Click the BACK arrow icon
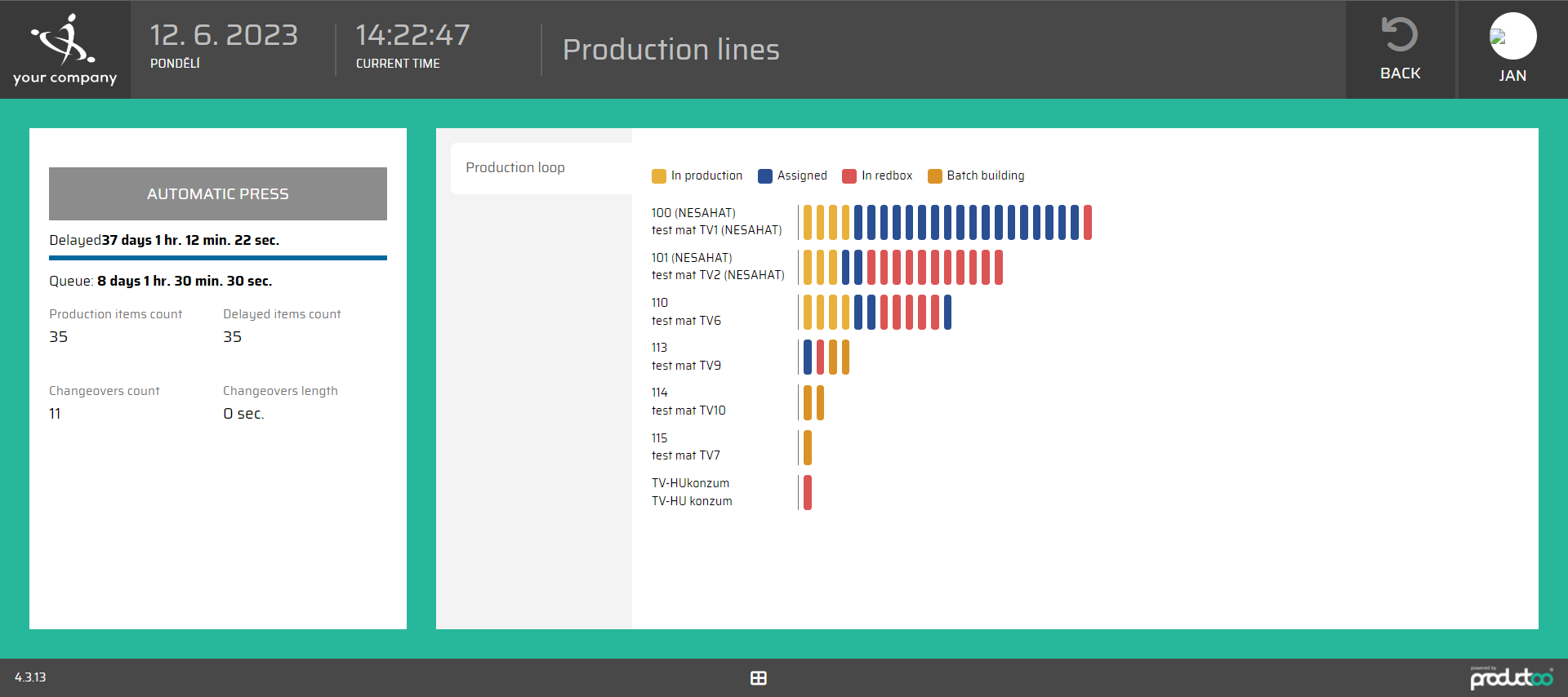Screen dimensions: 1568x697 coord(1399,35)
